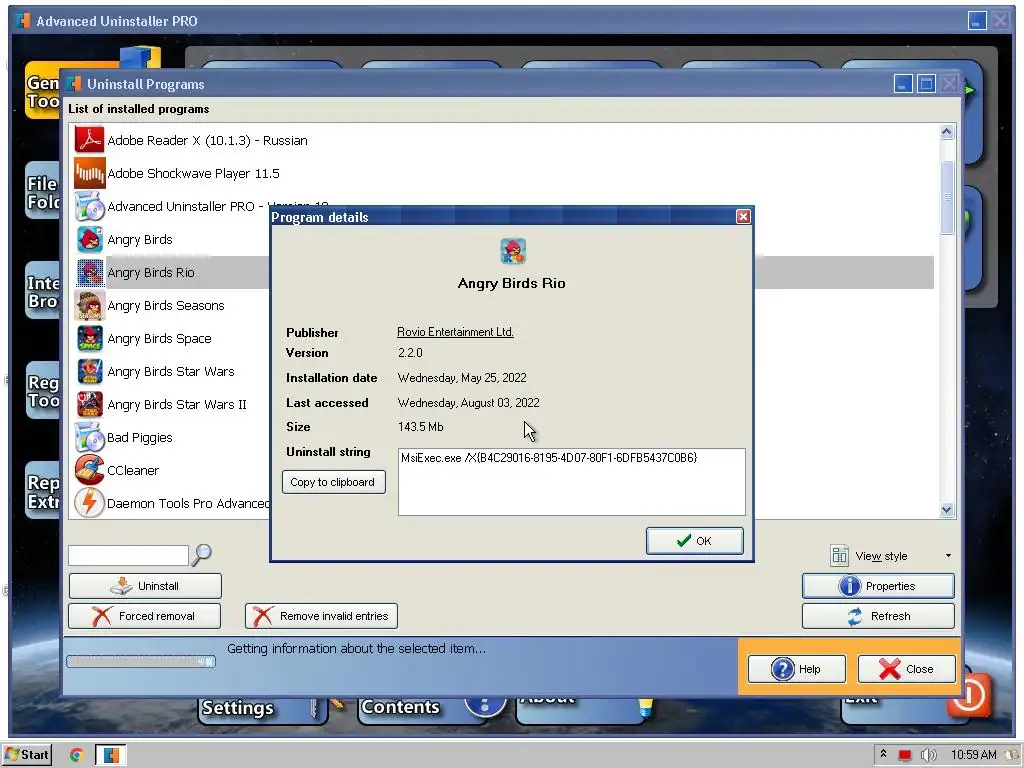Open Internet Browser tools tab in main window
The image size is (1024, 768).
pos(42,291)
